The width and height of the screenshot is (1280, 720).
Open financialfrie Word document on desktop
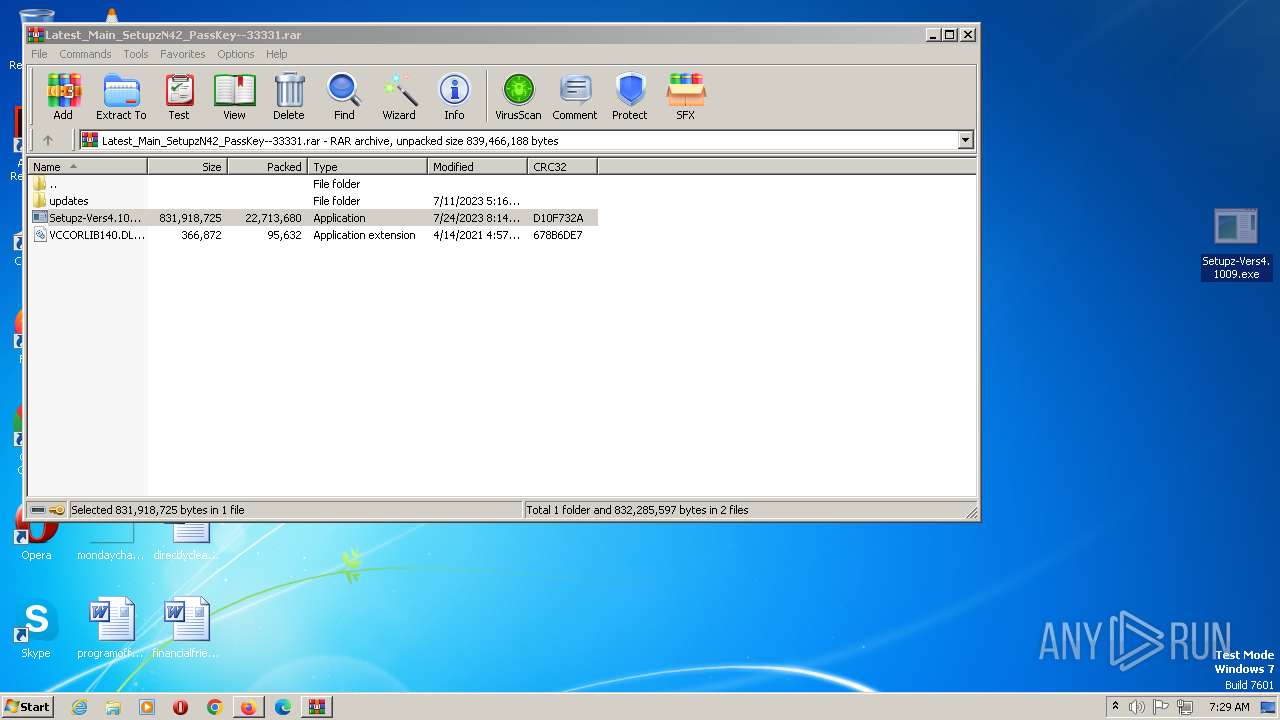pos(187,628)
